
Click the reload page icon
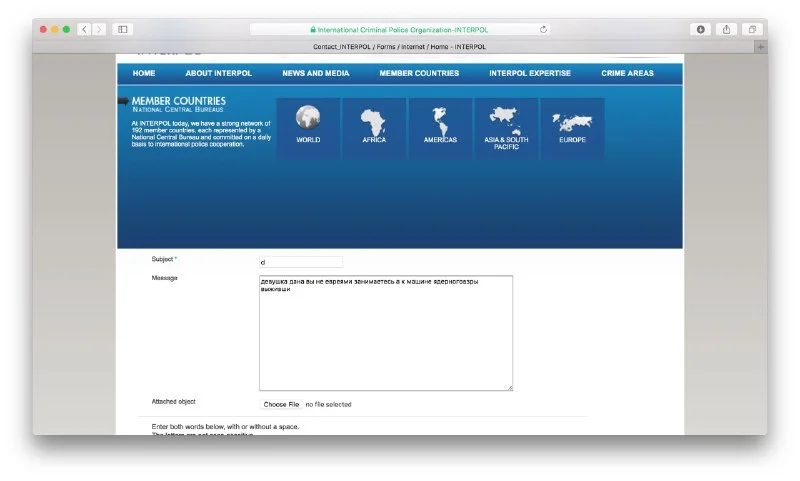point(543,30)
